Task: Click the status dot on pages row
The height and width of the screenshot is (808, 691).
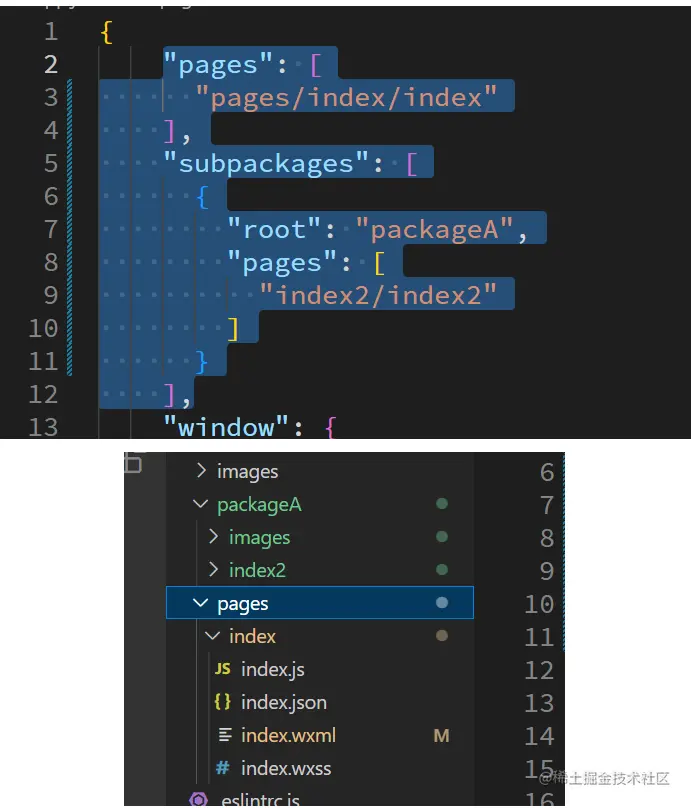Action: (442, 602)
